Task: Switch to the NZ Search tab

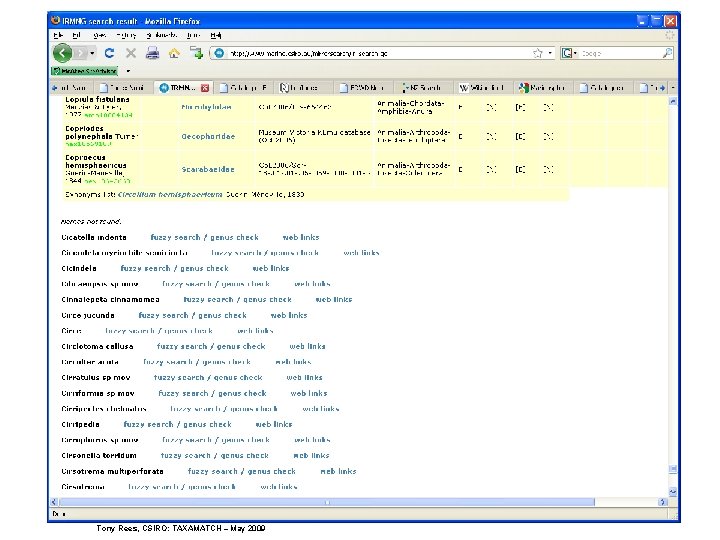Action: point(423,88)
